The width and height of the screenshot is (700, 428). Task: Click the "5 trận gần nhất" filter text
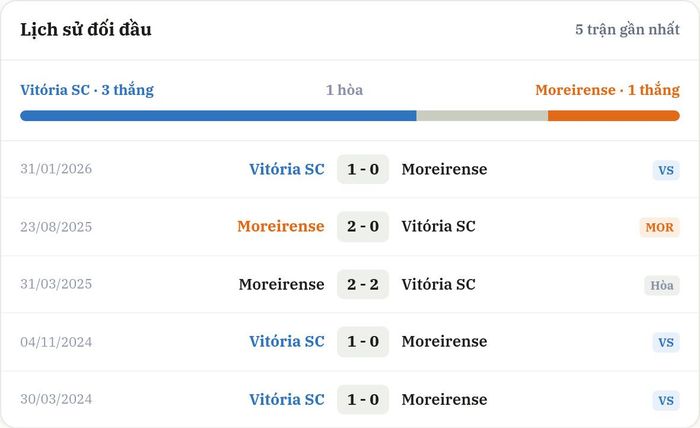coord(627,29)
